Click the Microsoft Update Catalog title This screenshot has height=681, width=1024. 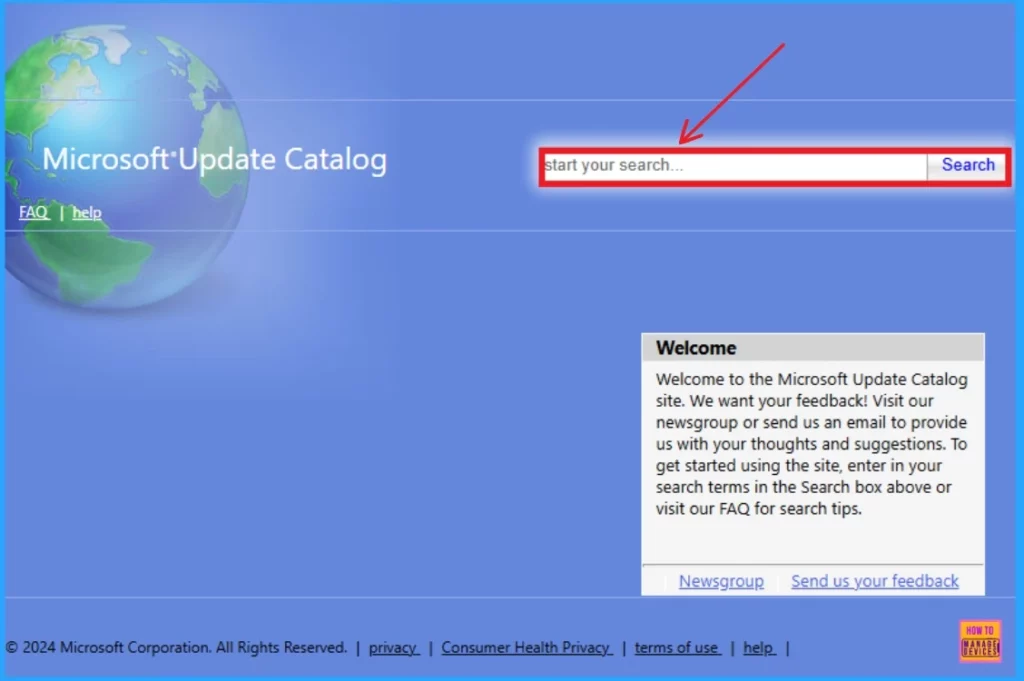pos(214,160)
